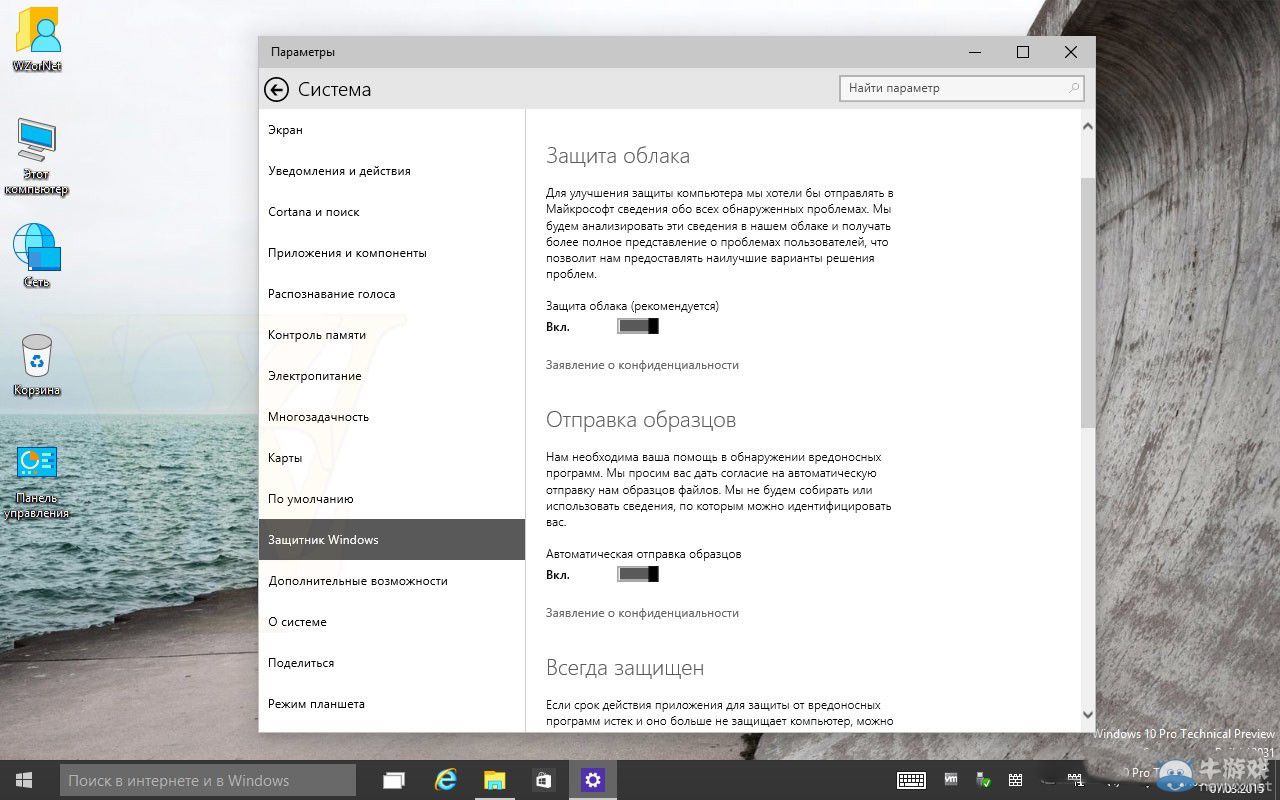This screenshot has width=1280, height=800.
Task: Open privacy statement link under Отправка образцов
Action: [642, 613]
